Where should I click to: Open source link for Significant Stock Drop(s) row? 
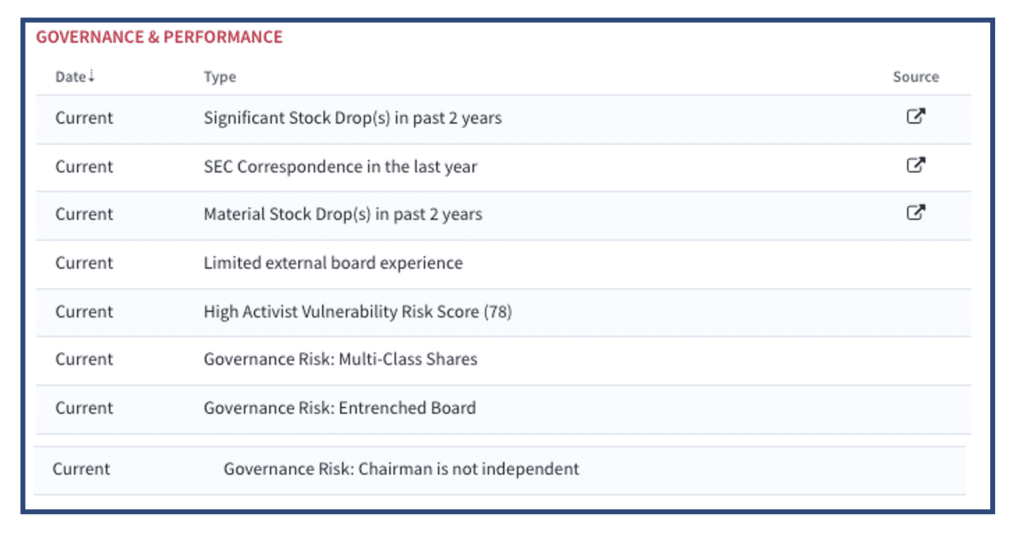[916, 116]
